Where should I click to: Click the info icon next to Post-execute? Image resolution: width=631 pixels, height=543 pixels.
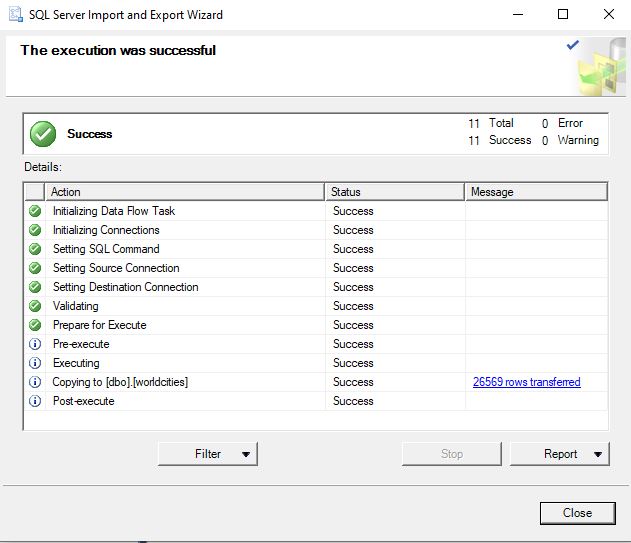[x=35, y=401]
